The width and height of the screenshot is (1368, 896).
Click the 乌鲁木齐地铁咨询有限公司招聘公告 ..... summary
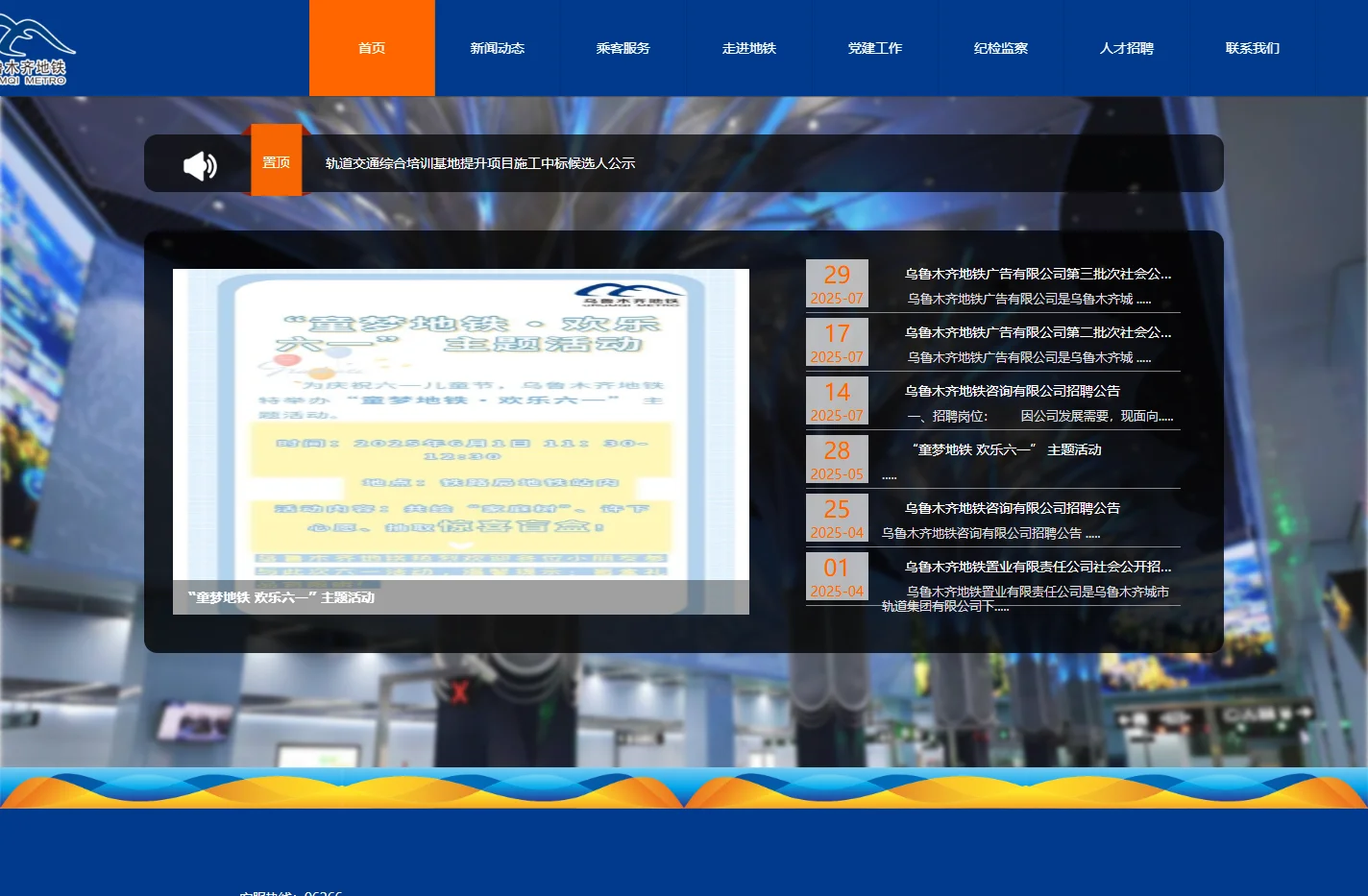(990, 533)
